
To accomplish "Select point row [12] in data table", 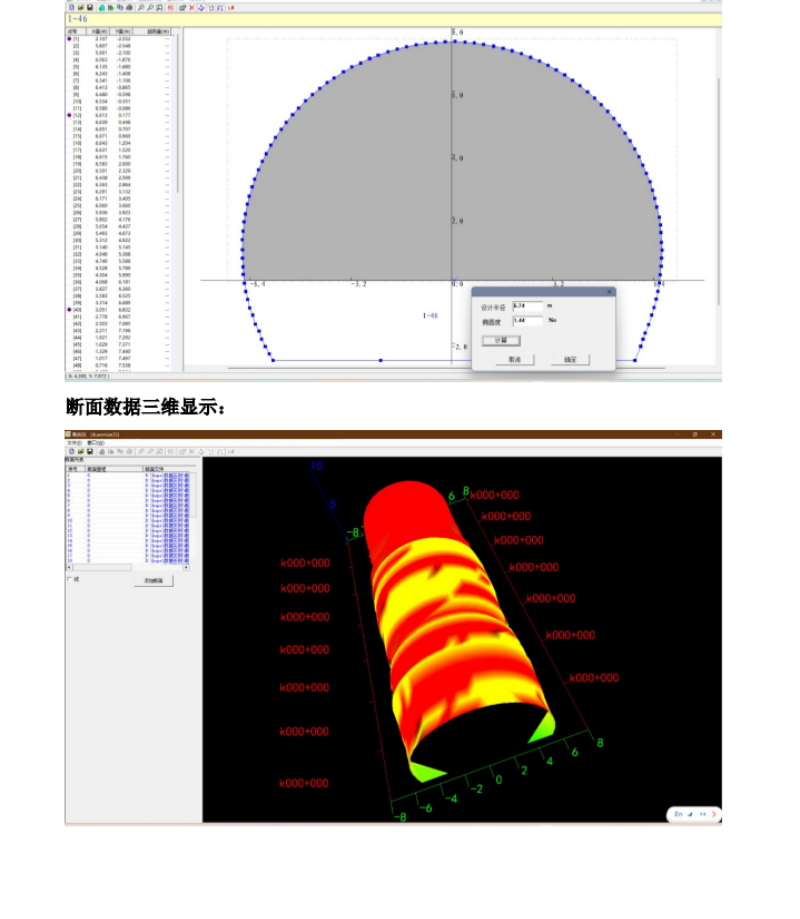I will 76,116.
